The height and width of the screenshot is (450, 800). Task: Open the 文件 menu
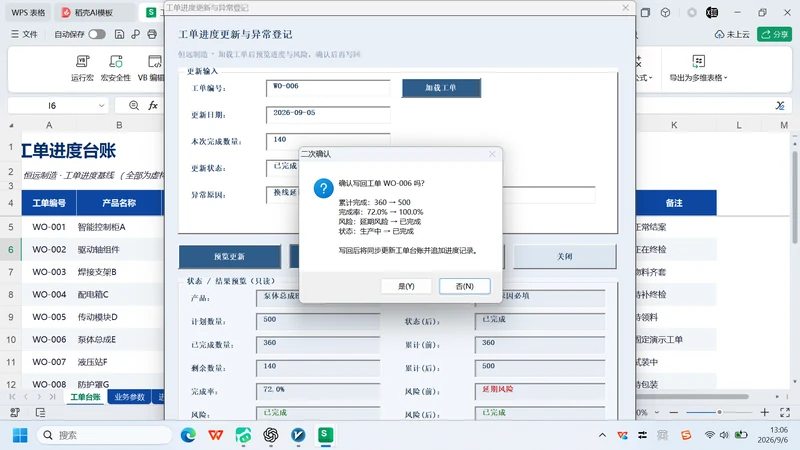coord(24,34)
